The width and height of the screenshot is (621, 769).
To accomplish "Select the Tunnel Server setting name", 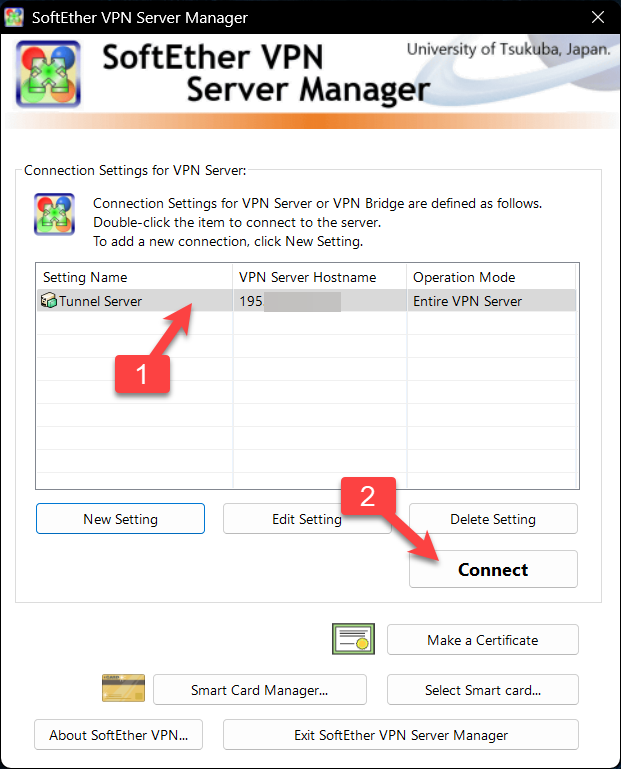I will point(101,301).
